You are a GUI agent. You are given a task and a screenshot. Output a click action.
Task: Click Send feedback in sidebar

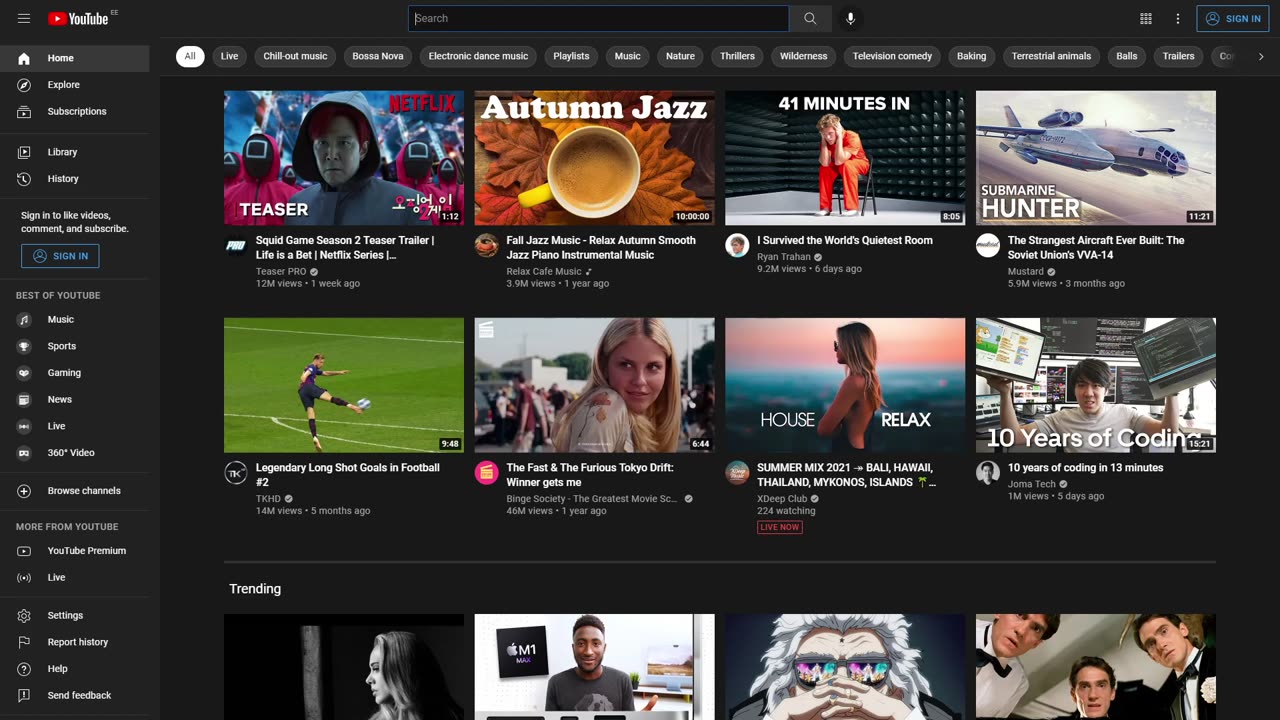pyautogui.click(x=75, y=695)
